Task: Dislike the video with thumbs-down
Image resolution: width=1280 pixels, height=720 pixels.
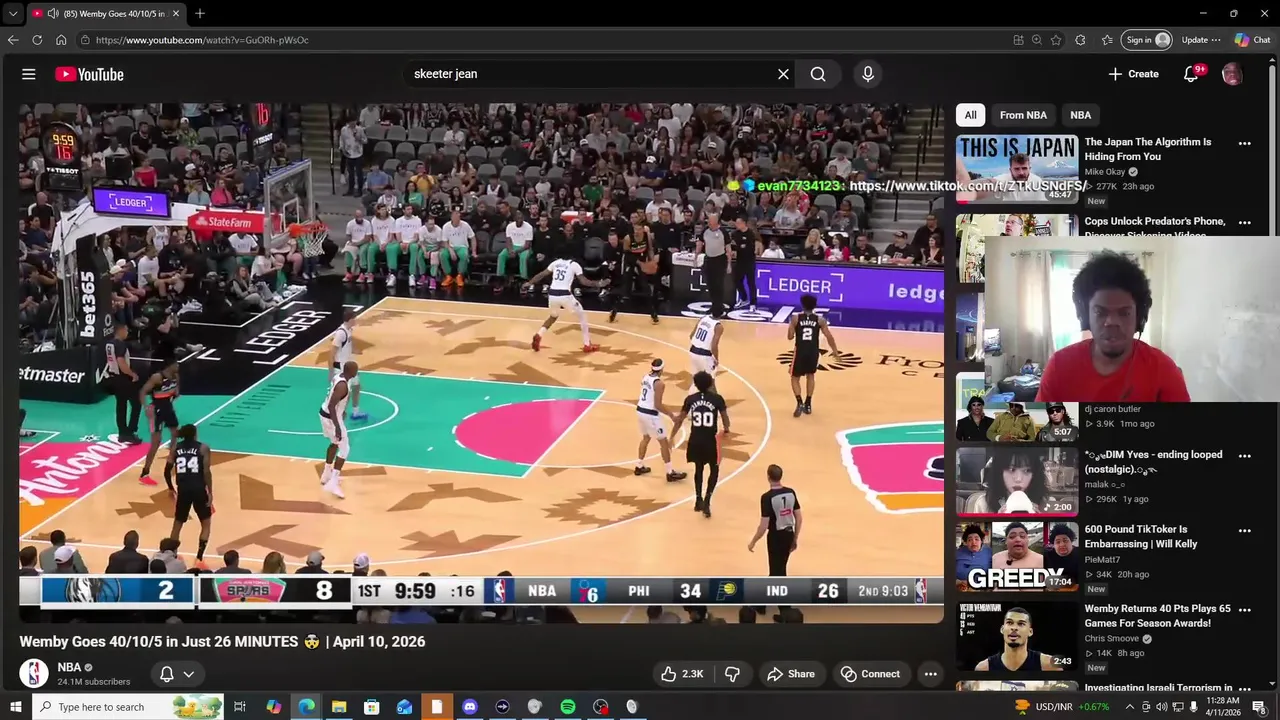Action: 732,674
